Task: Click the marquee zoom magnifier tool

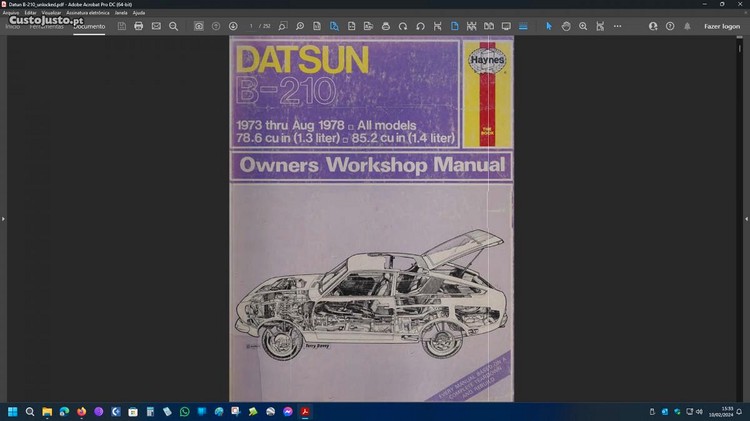Action: [583, 26]
